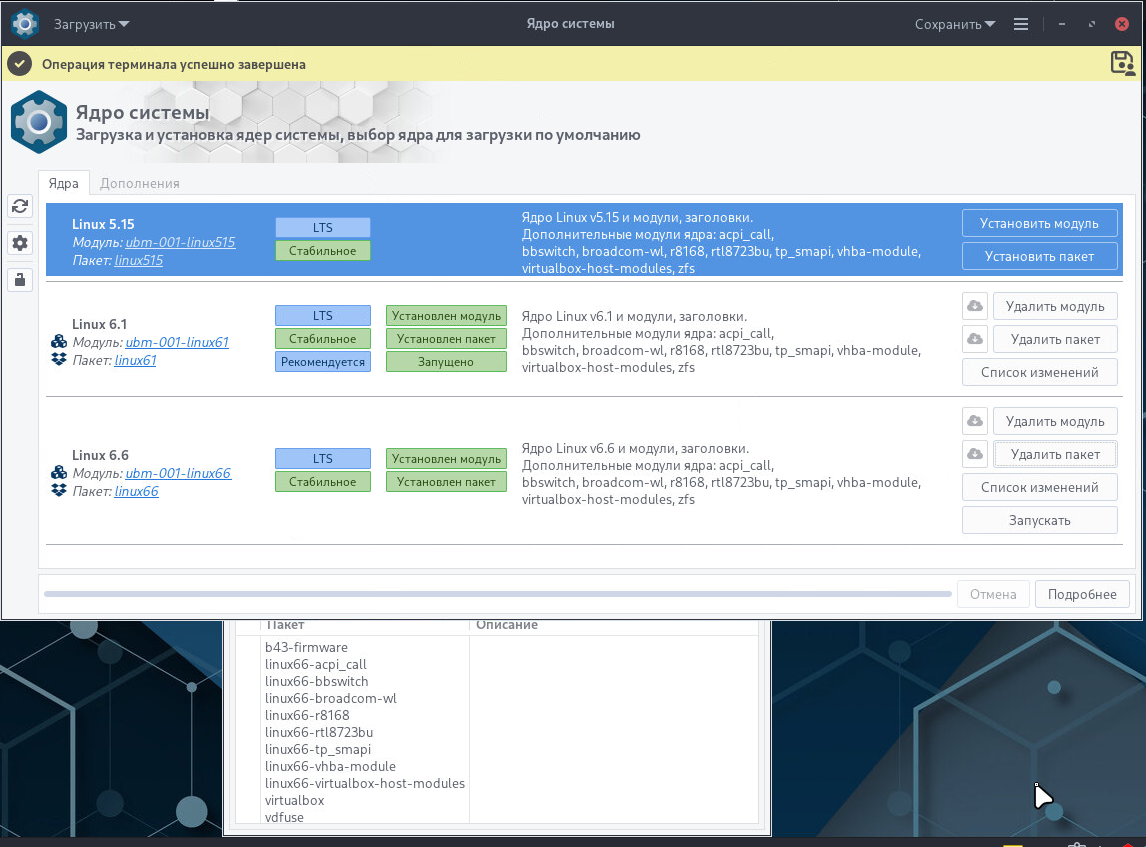Click the package icon next to linux66
Image resolution: width=1146 pixels, height=847 pixels.
tap(59, 490)
